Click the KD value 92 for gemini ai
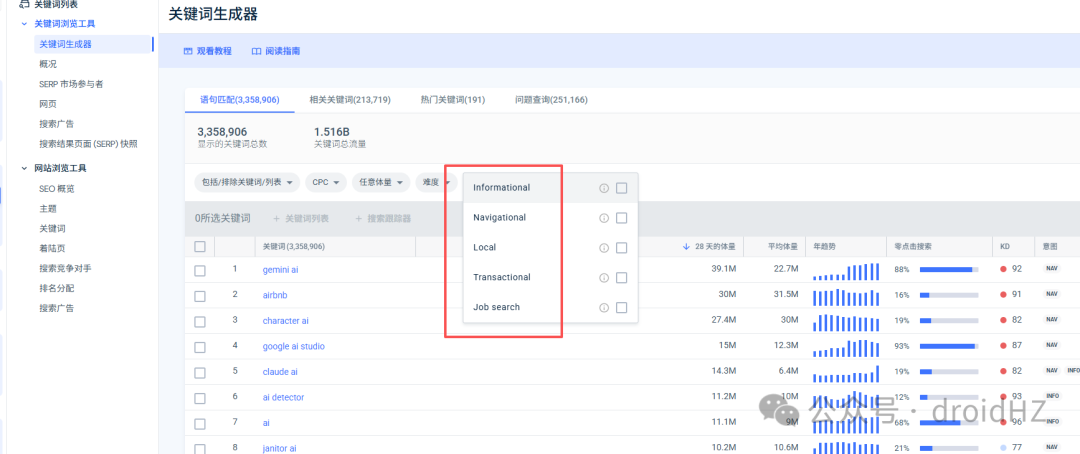Image resolution: width=1080 pixels, height=454 pixels. [1017, 269]
